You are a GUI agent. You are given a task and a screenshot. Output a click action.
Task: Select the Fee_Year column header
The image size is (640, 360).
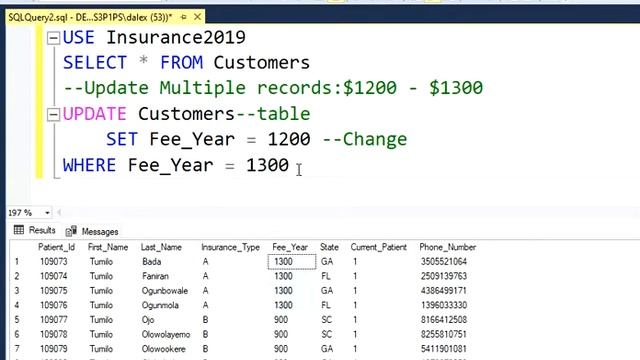coord(290,247)
